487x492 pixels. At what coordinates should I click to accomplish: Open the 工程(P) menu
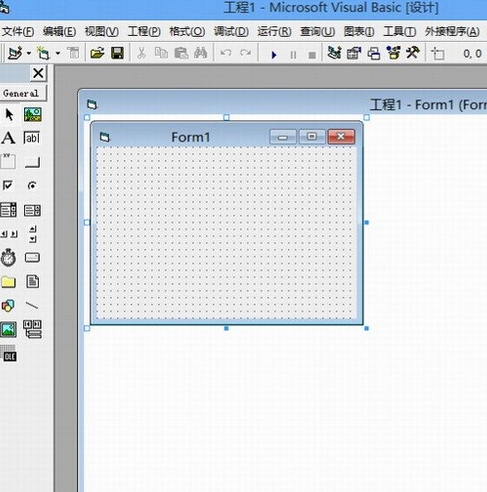pyautogui.click(x=144, y=32)
